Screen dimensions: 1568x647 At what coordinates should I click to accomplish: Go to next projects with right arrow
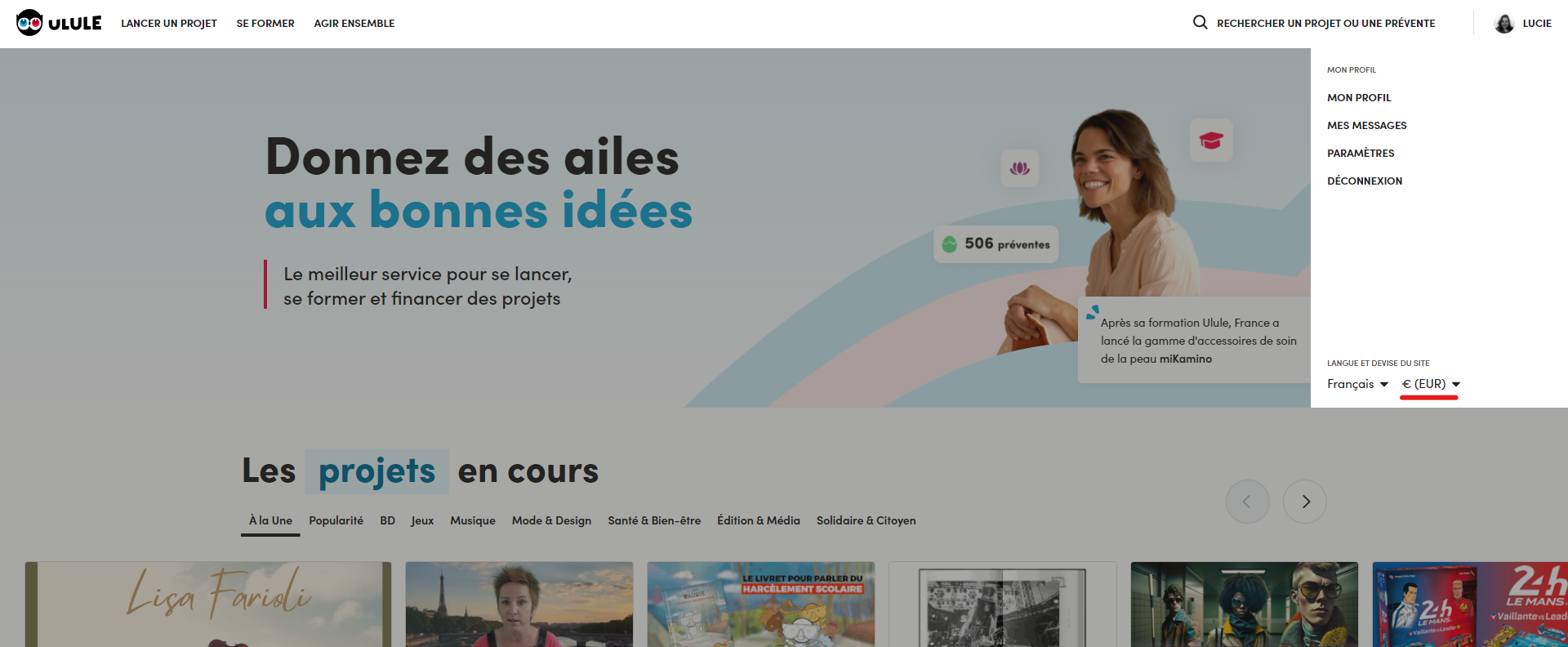[1305, 502]
